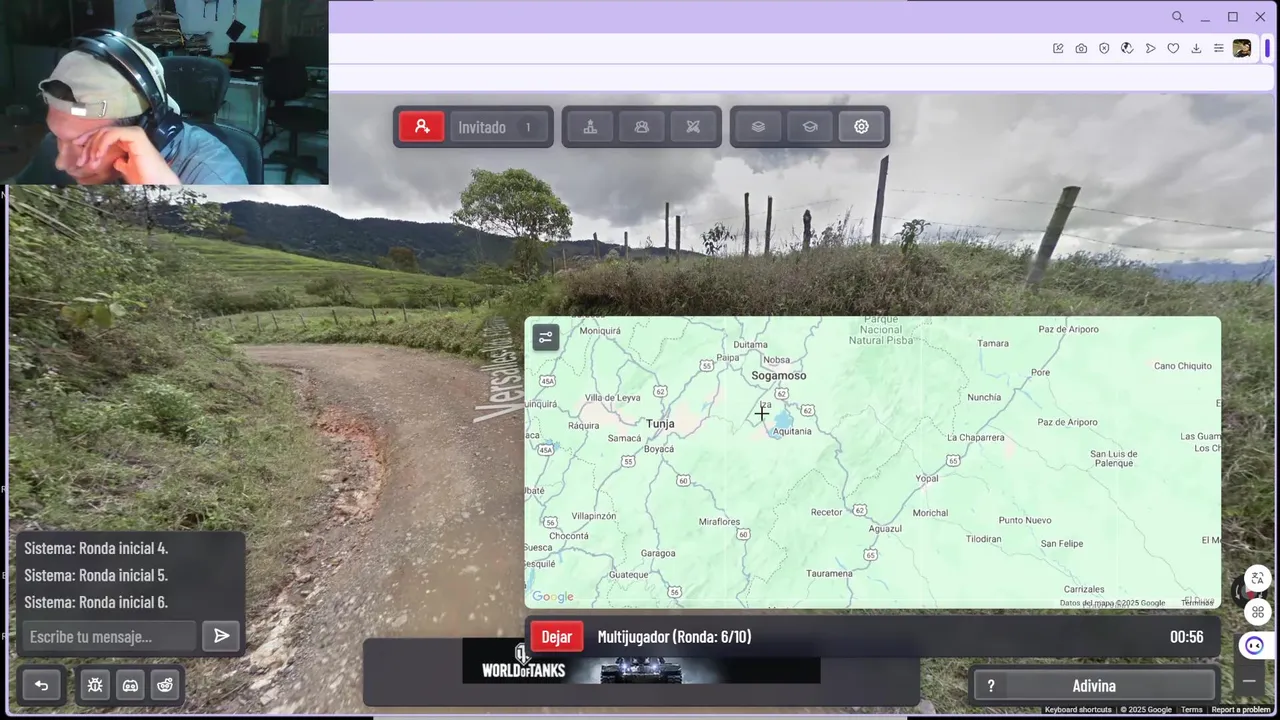Click the Dejar leave button
Viewport: 1280px width, 720px height.
pyautogui.click(x=557, y=637)
